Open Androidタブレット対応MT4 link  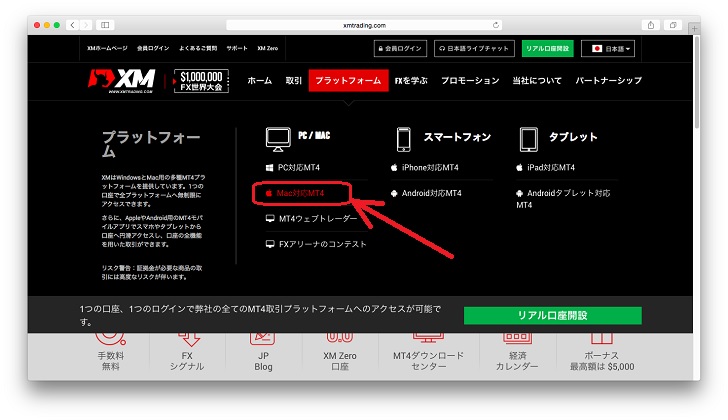pyautogui.click(x=563, y=199)
